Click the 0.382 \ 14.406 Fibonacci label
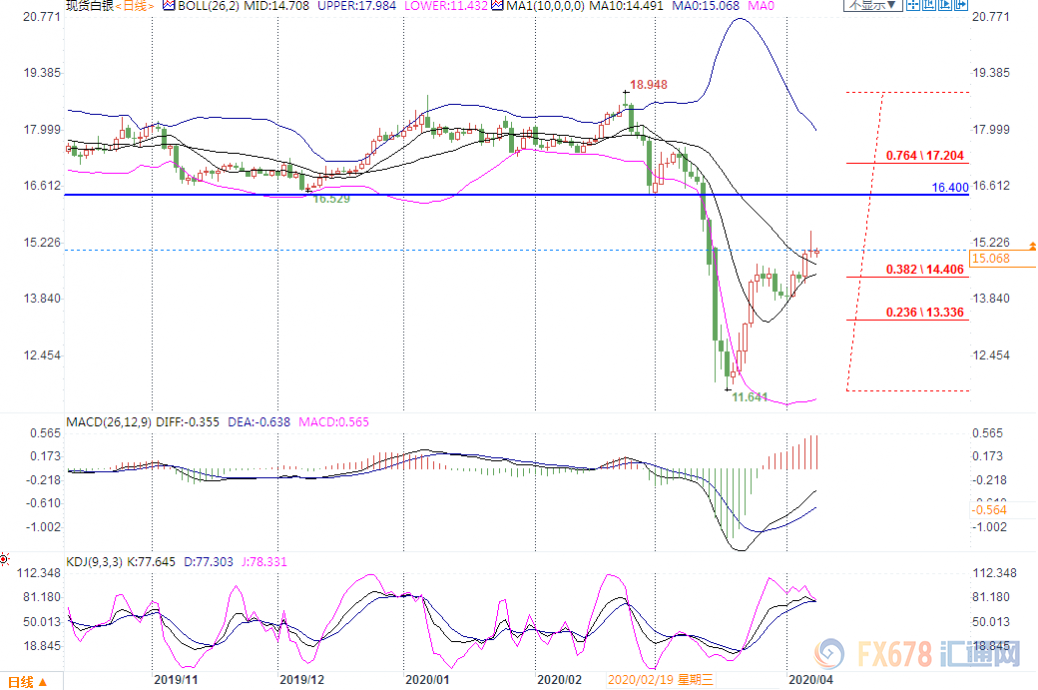Image resolution: width=1038 pixels, height=690 pixels. (x=925, y=270)
